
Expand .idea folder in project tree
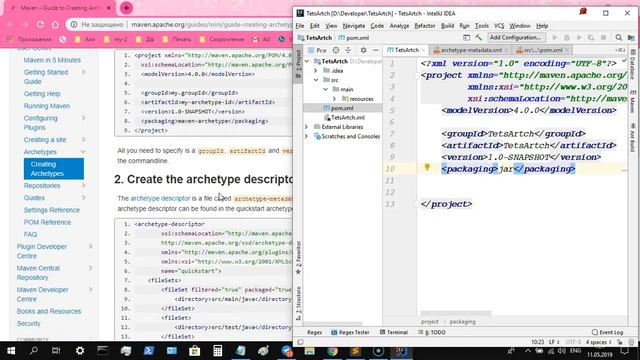click(316, 71)
